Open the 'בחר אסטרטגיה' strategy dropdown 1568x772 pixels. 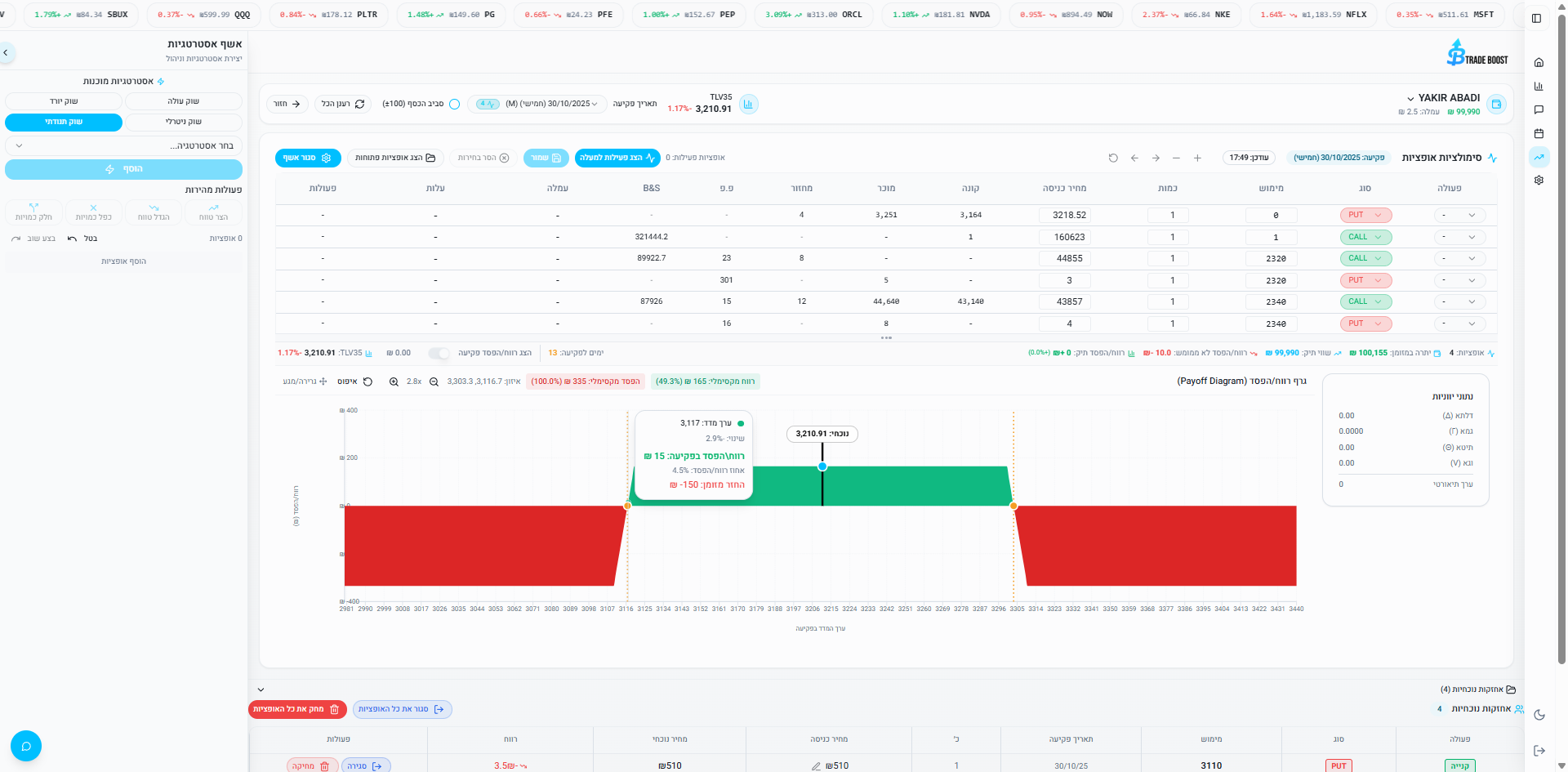[123, 145]
